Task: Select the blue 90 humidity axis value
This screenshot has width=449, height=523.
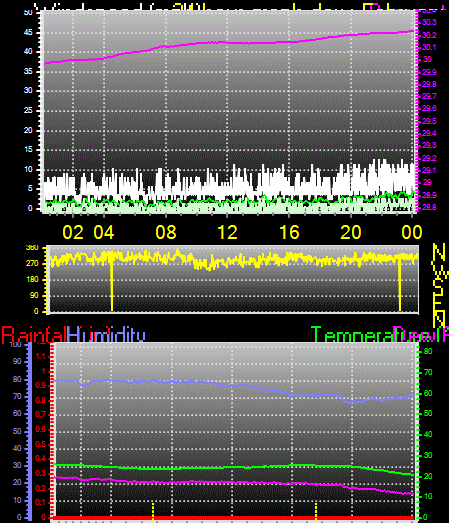Action: 17,361
